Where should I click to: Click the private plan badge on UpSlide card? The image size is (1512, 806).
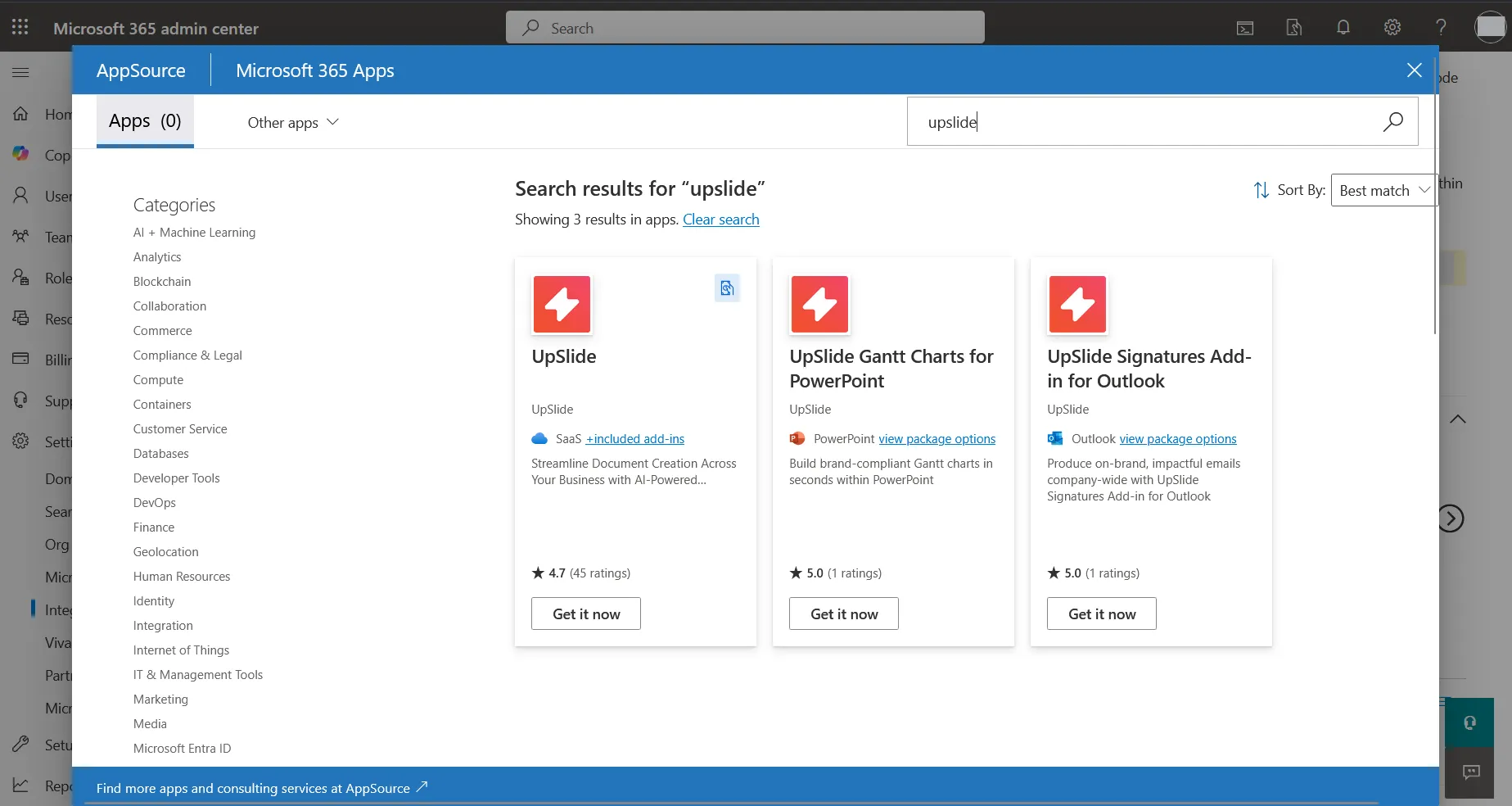(727, 288)
